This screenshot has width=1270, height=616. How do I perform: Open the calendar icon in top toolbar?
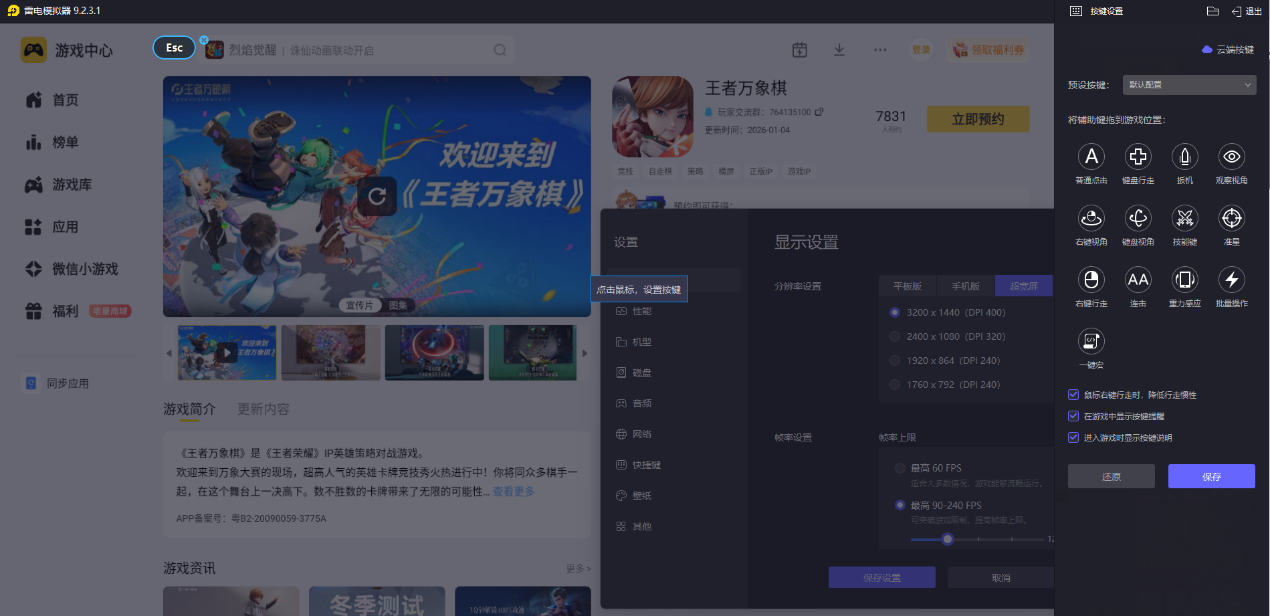[x=799, y=50]
